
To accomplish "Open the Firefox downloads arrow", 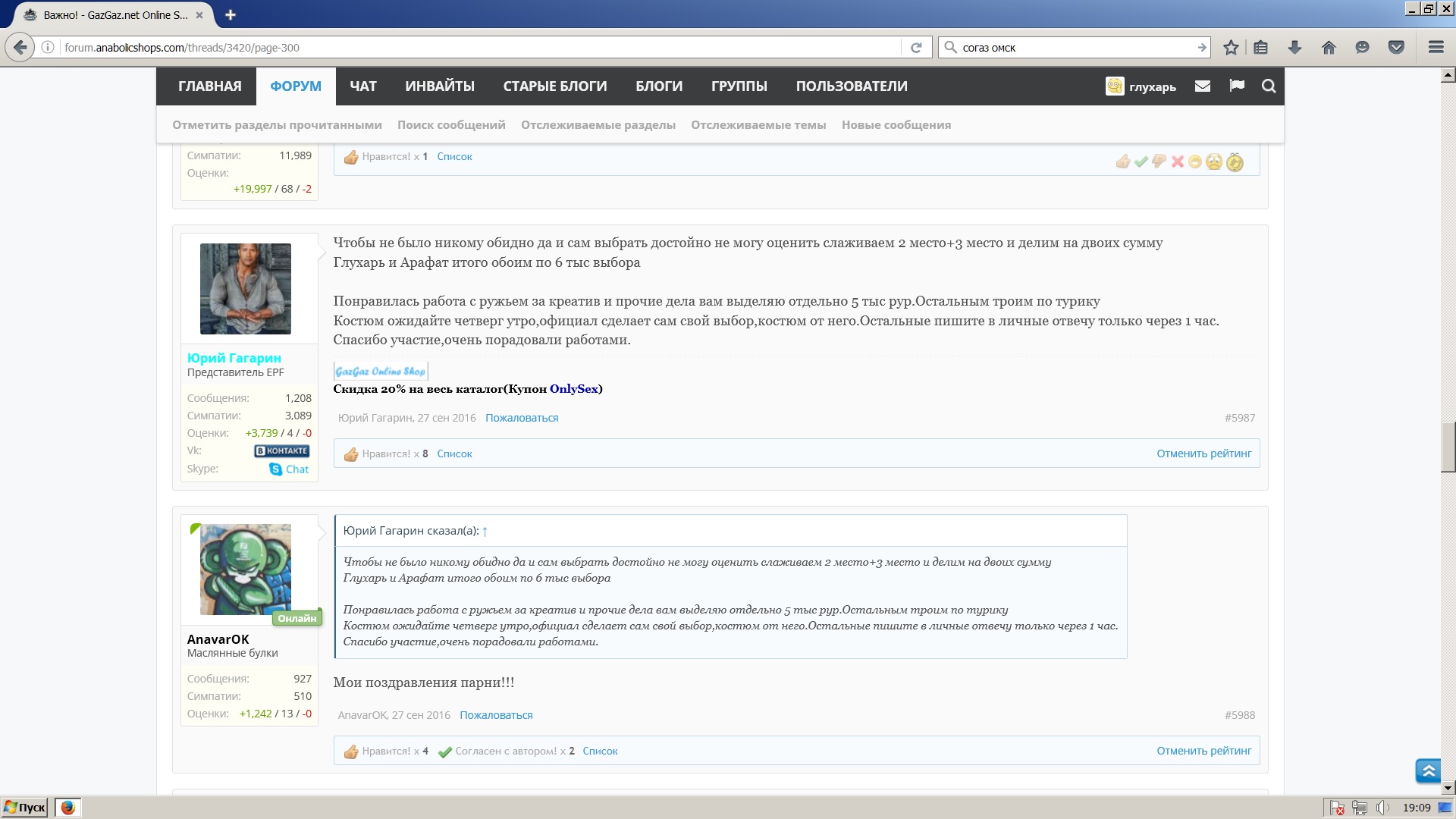I will point(1294,47).
